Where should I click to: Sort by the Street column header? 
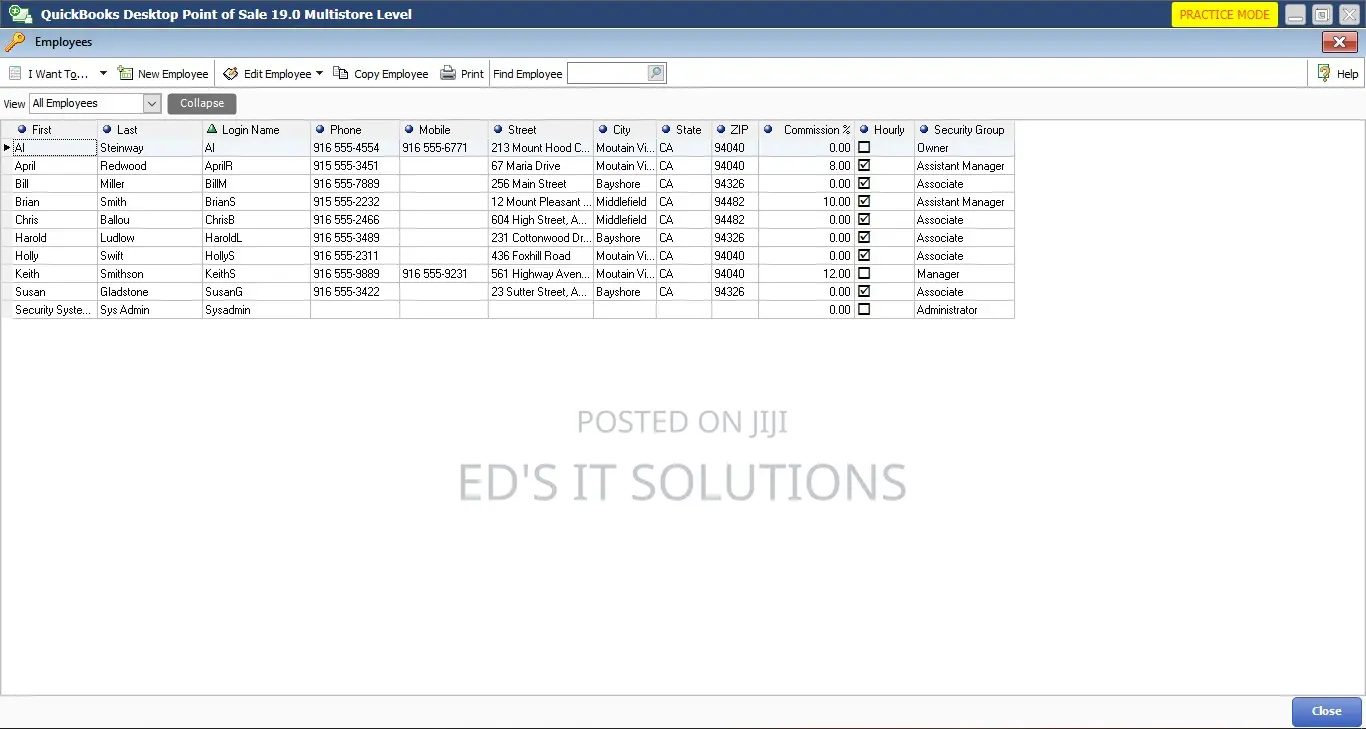541,130
